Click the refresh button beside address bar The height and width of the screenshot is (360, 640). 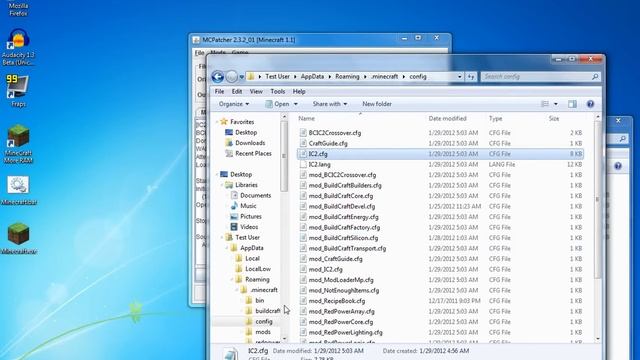click(471, 77)
